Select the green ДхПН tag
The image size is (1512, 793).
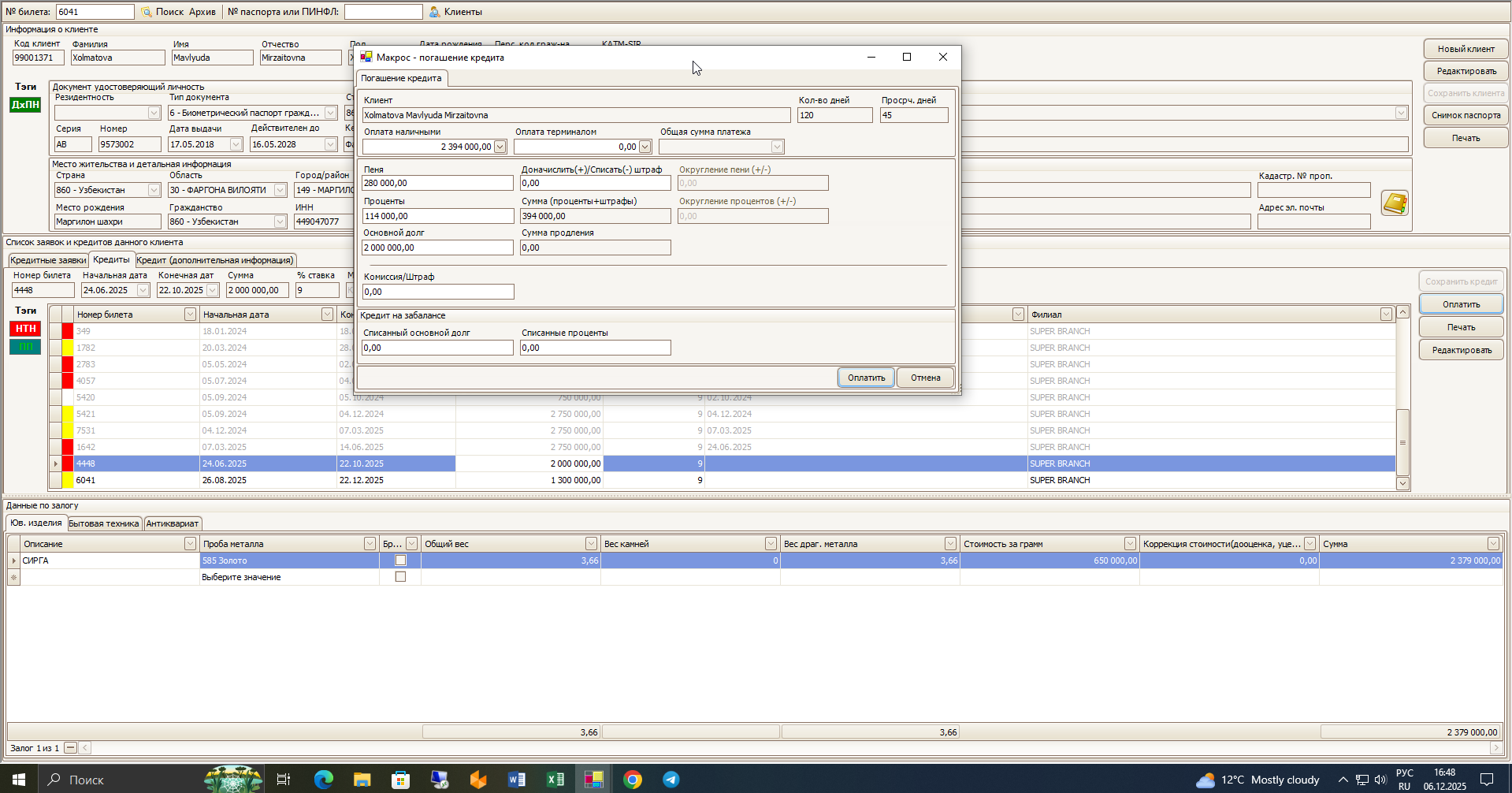[x=25, y=105]
